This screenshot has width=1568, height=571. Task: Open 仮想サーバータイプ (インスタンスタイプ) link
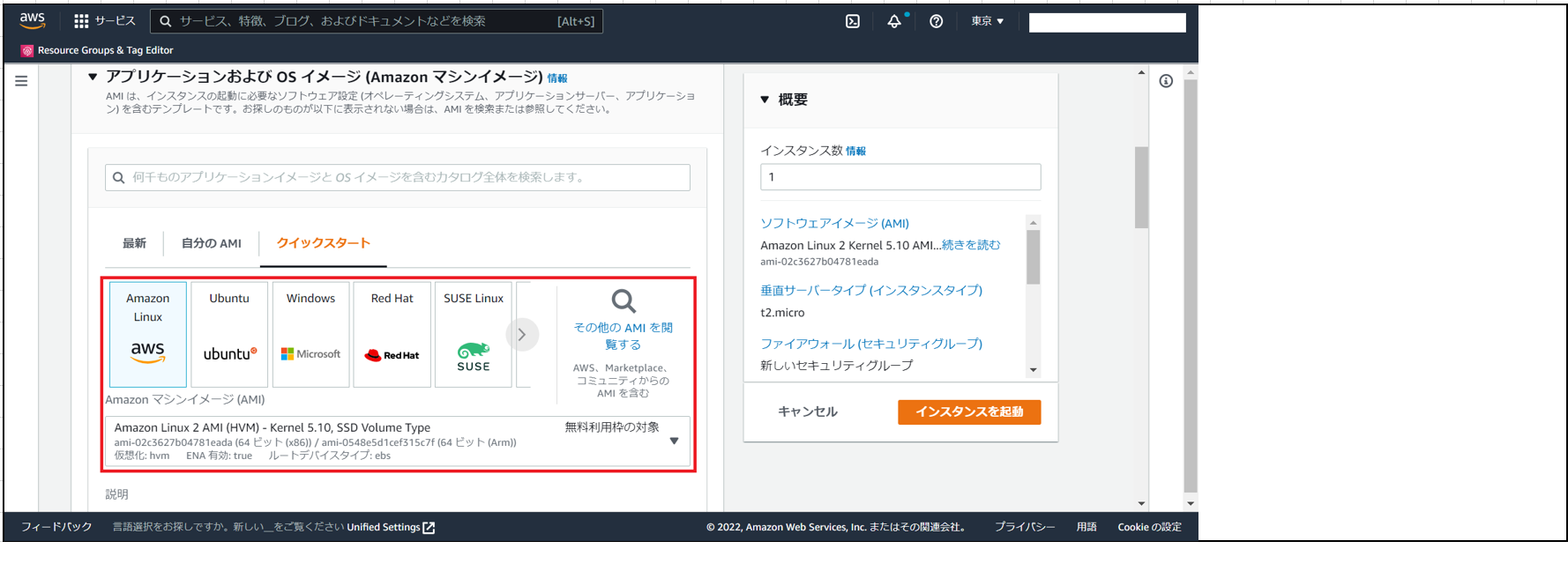pos(871,290)
